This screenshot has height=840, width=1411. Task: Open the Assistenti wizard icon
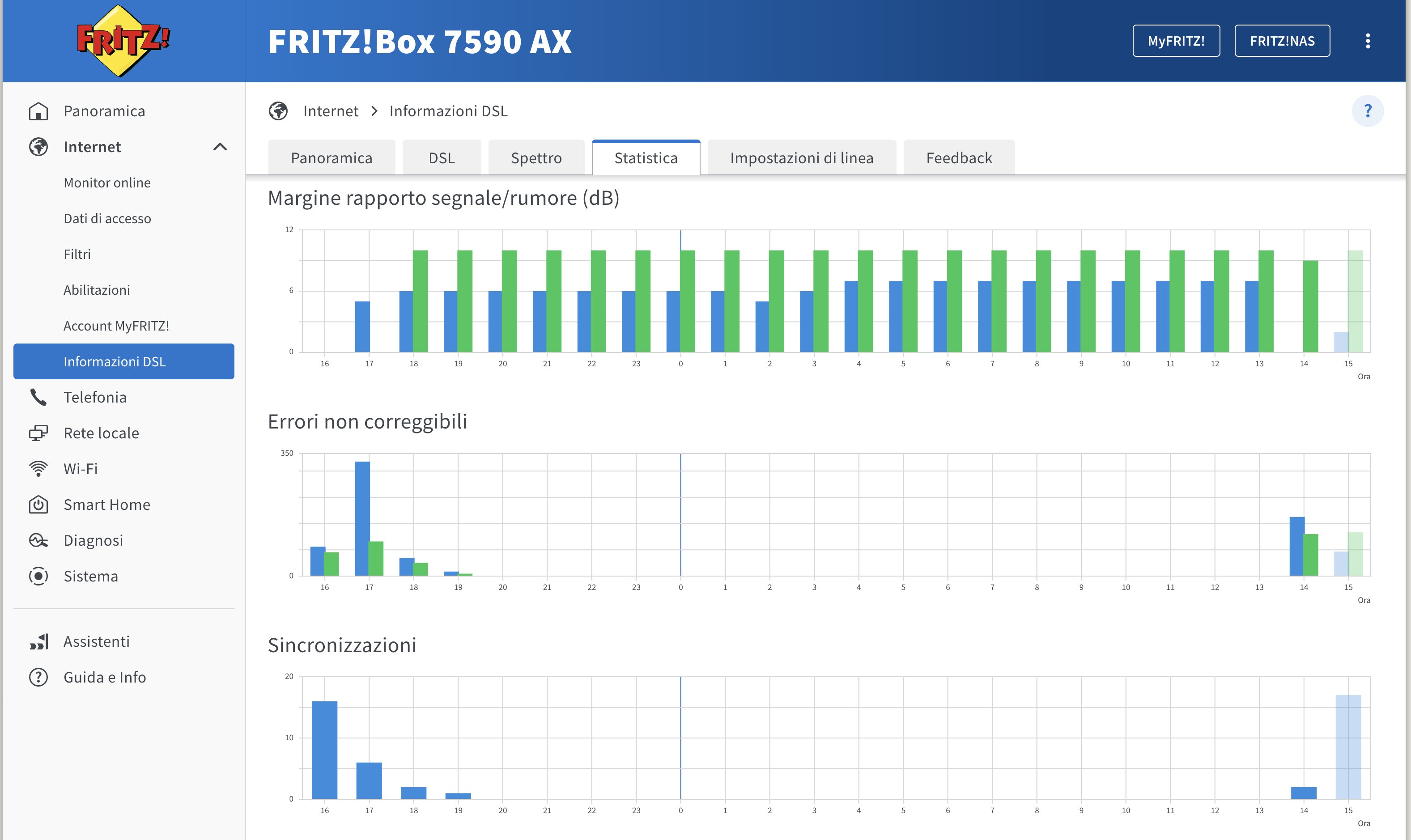click(x=38, y=641)
